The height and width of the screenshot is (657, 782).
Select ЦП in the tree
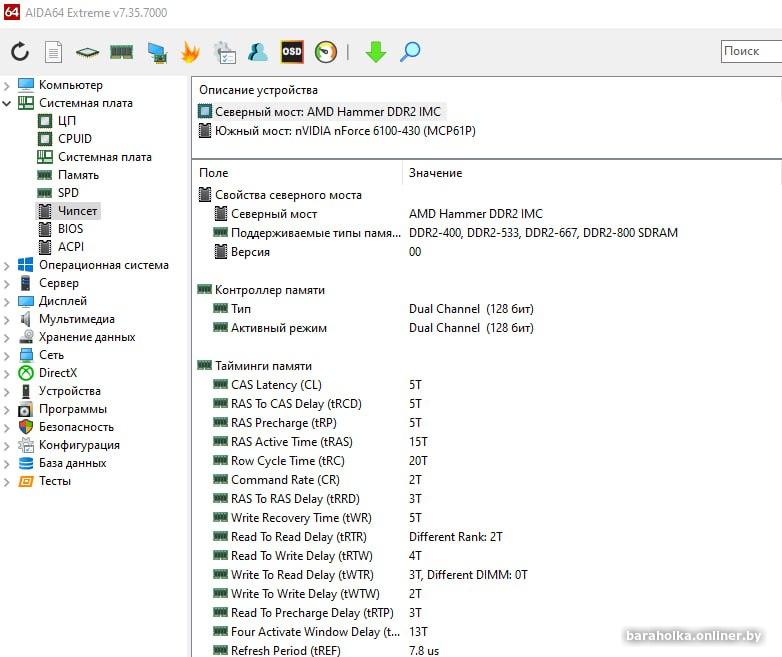tap(66, 121)
